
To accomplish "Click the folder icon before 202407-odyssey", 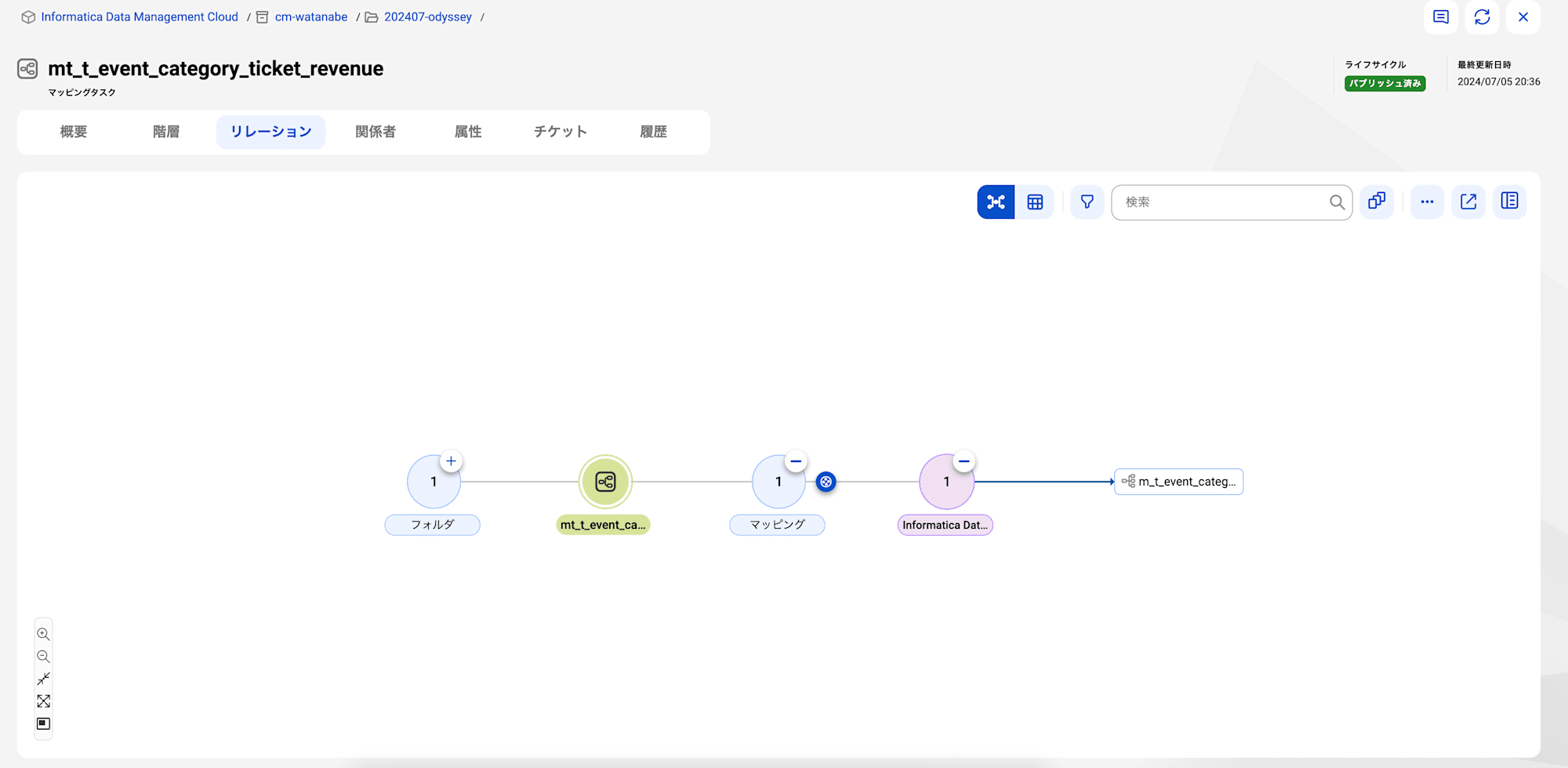I will click(372, 17).
